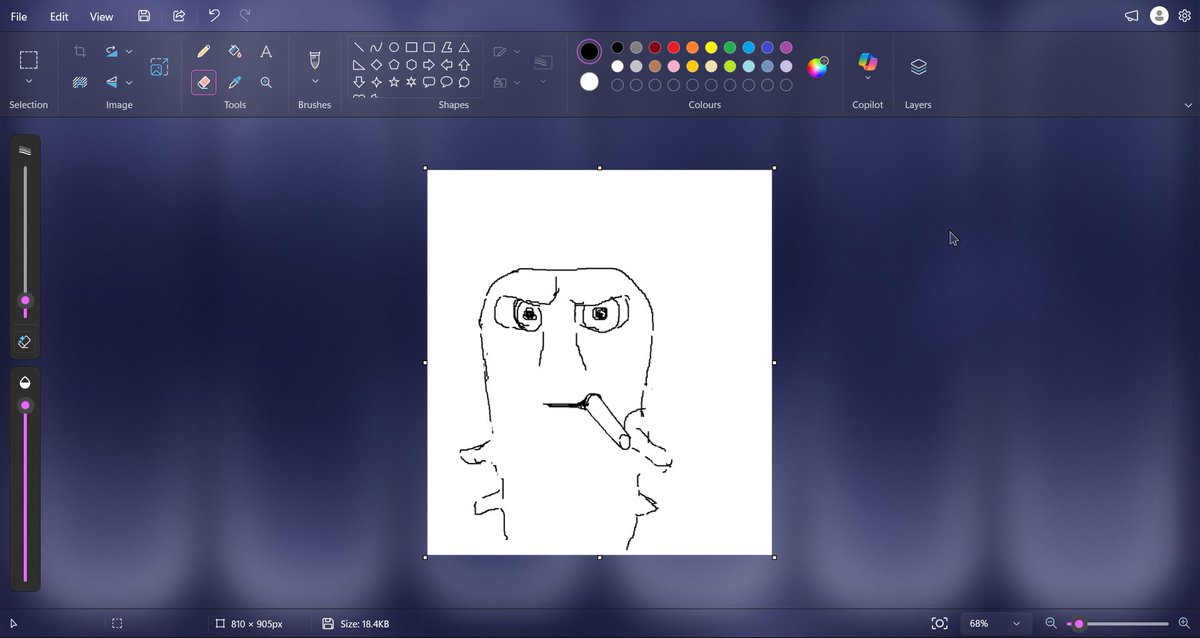Open Paint settings gear

coord(1185,16)
